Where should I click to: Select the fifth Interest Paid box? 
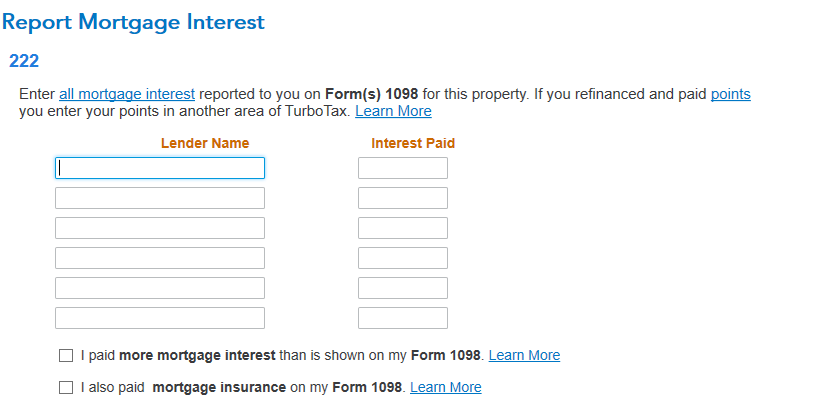[x=403, y=288]
